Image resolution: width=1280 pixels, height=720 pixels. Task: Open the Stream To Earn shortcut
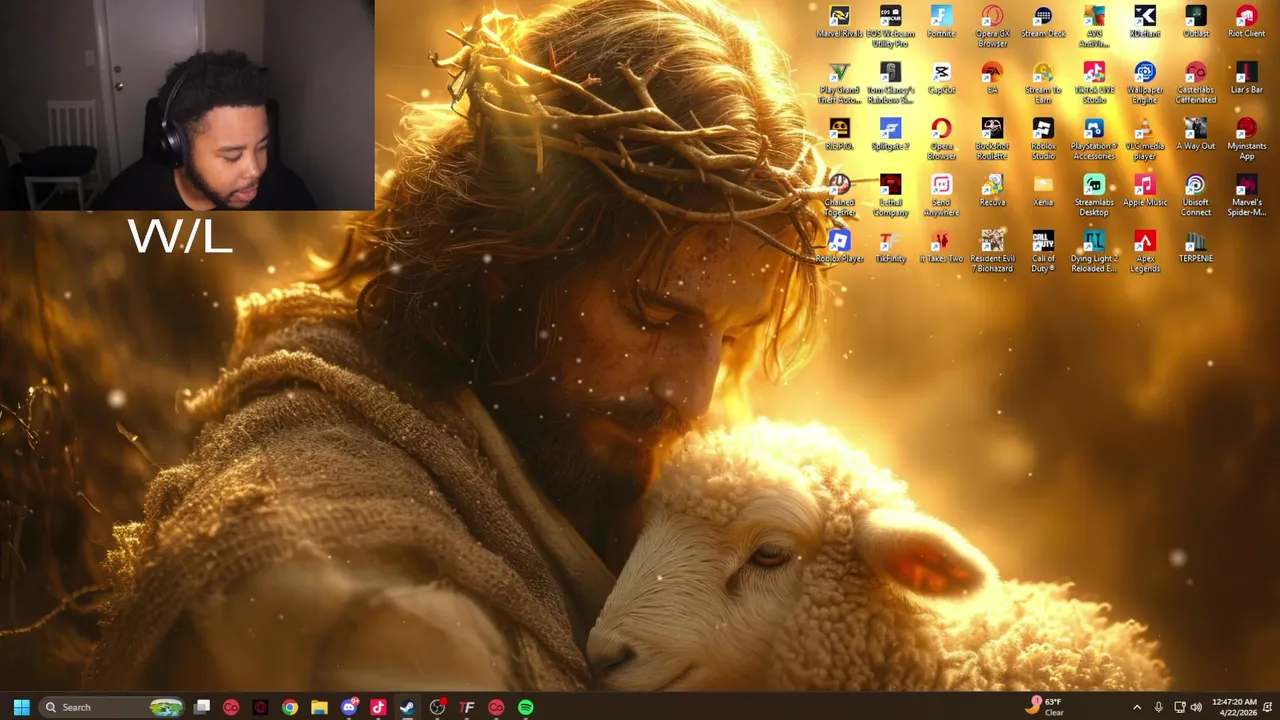[x=1043, y=83]
